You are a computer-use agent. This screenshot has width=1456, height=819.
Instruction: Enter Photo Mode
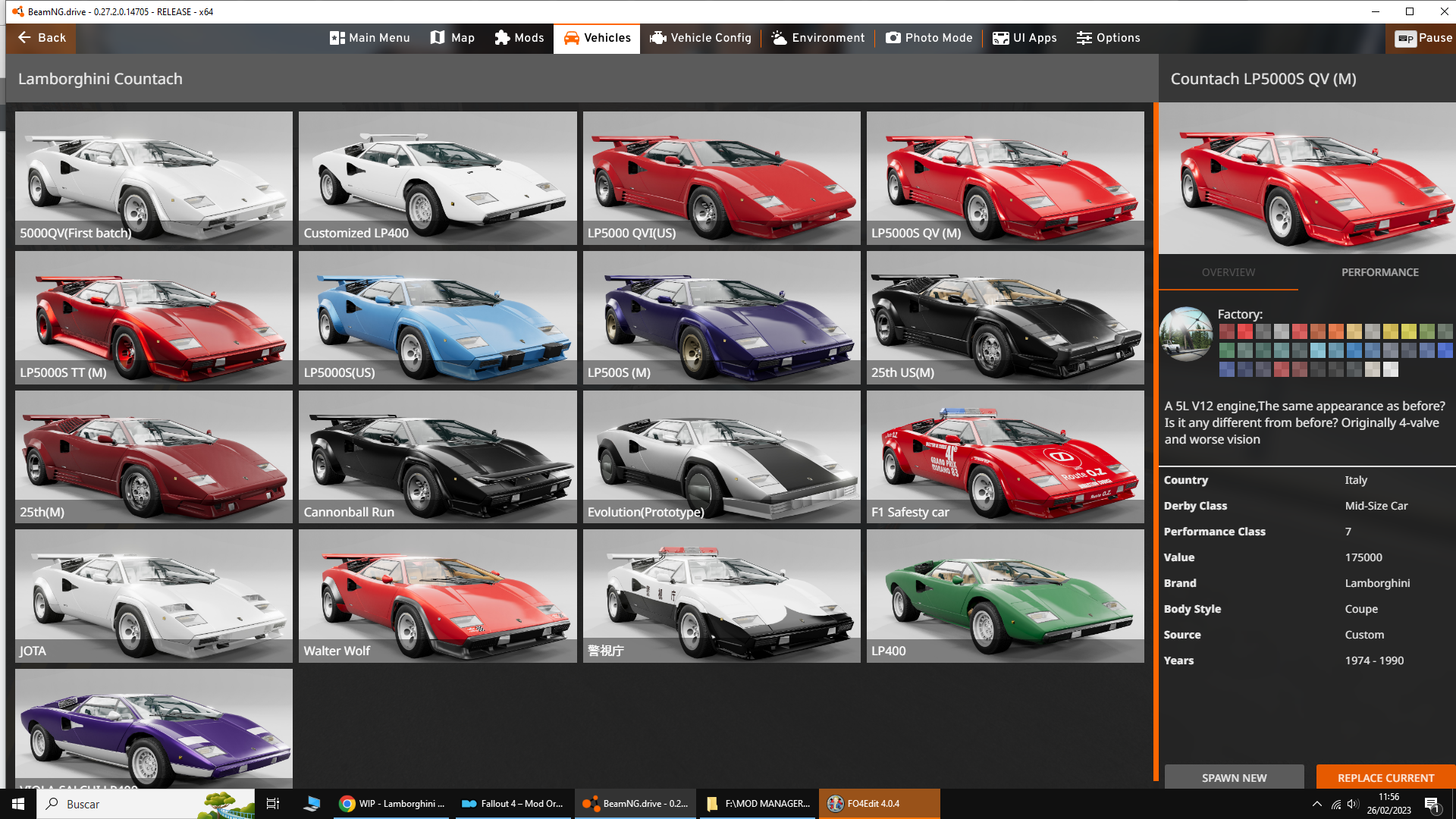tap(929, 38)
